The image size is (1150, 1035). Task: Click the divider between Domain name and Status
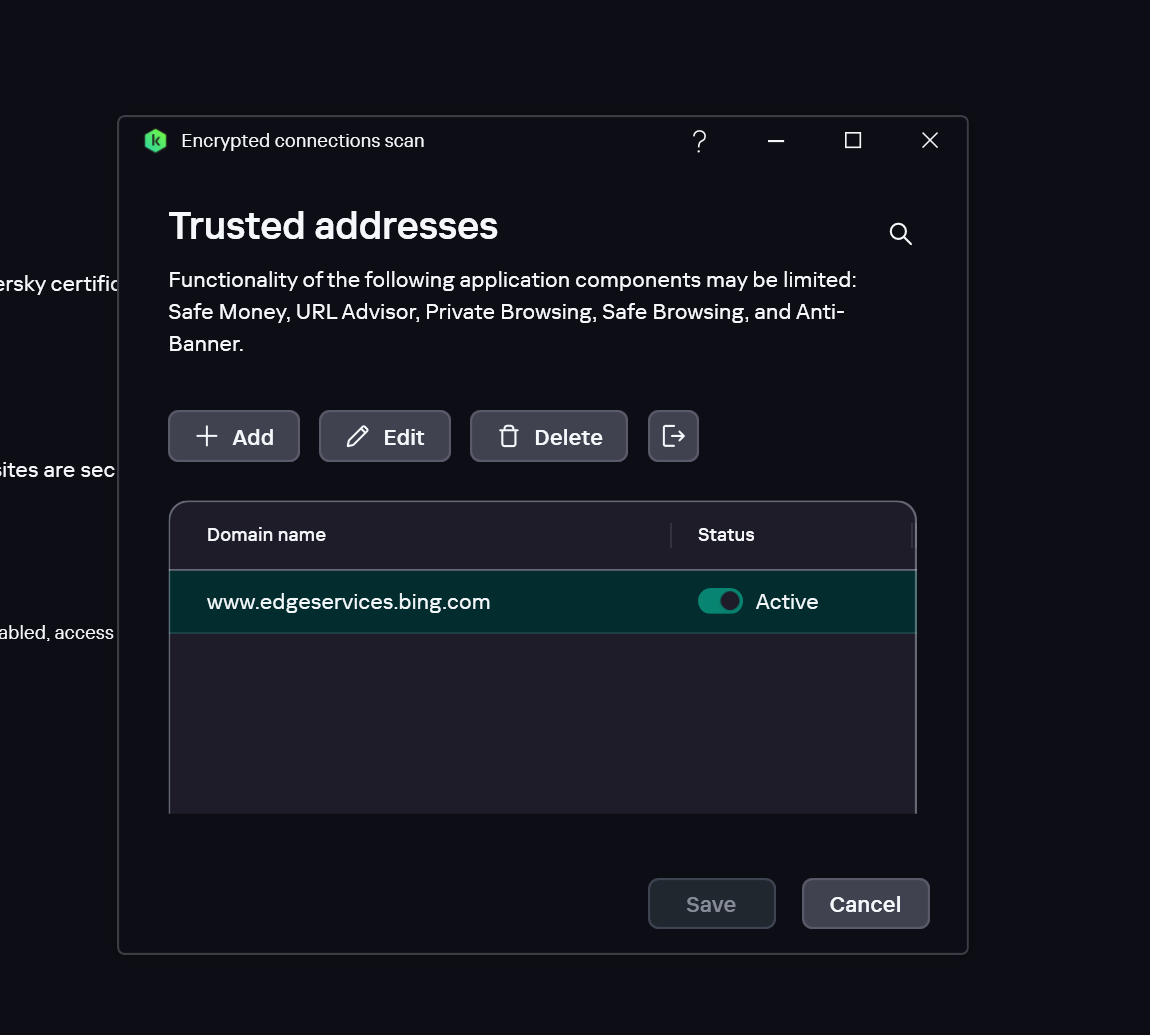point(671,535)
